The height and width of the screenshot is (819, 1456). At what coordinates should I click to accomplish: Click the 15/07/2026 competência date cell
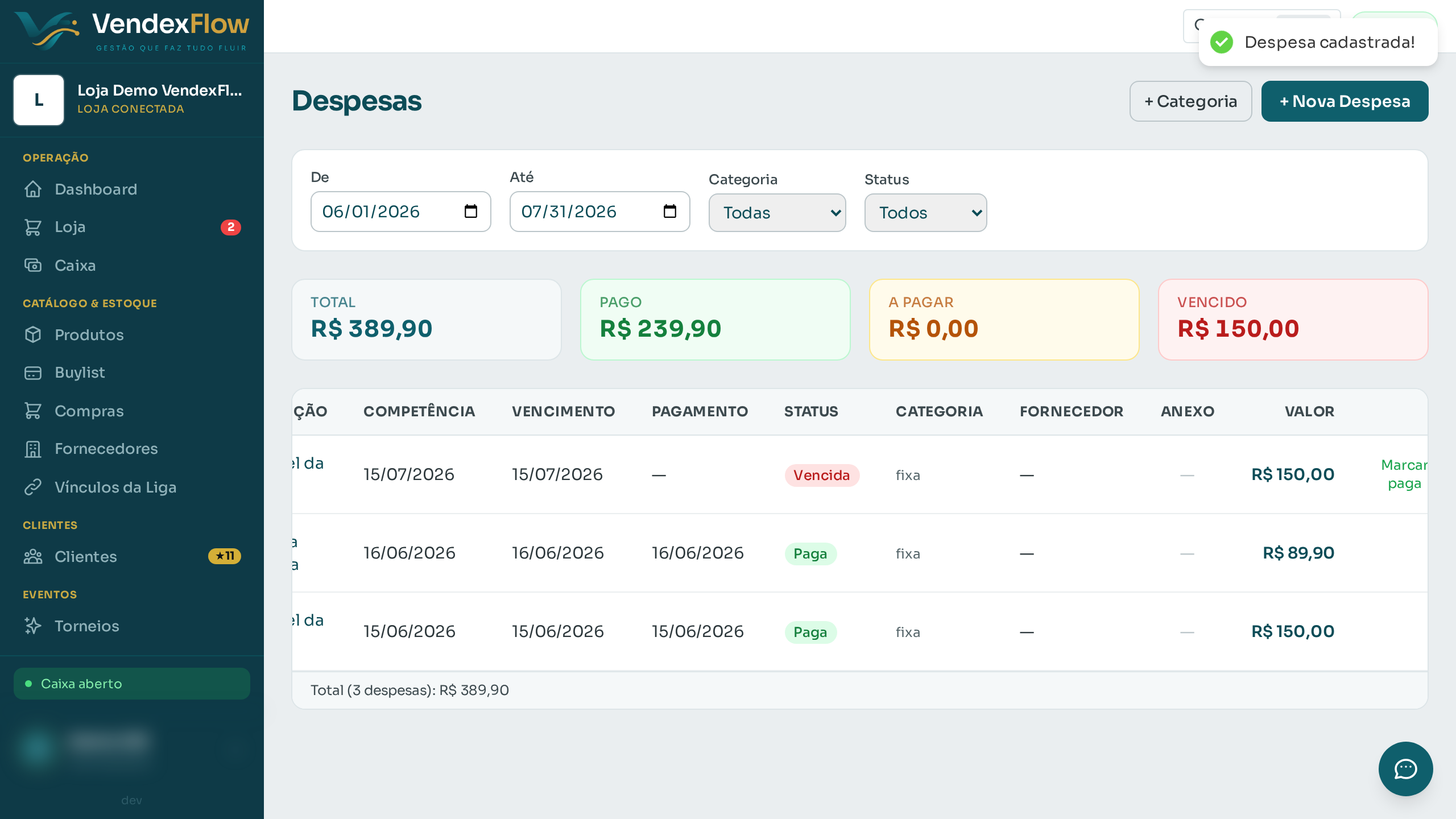409,474
